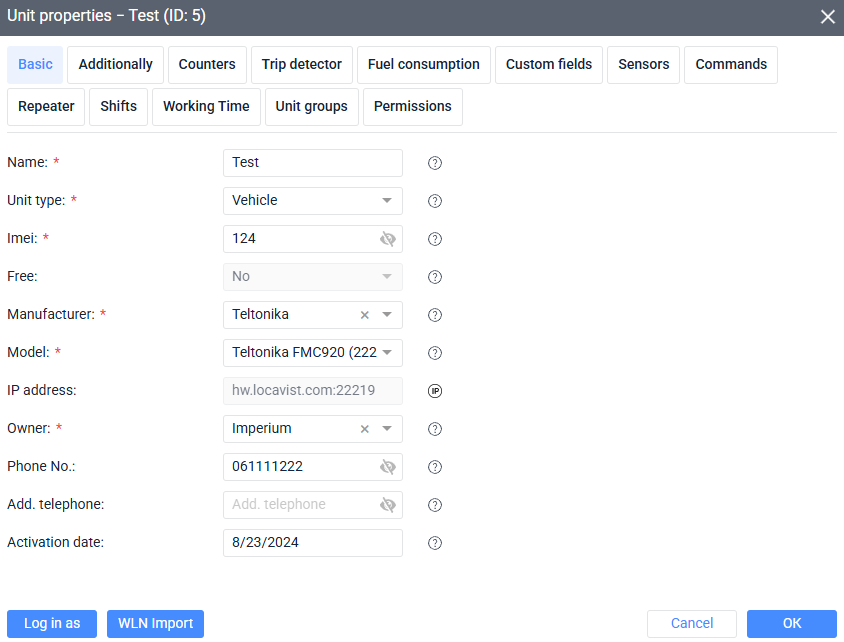Toggle visibility of the Imei value

(x=388, y=239)
